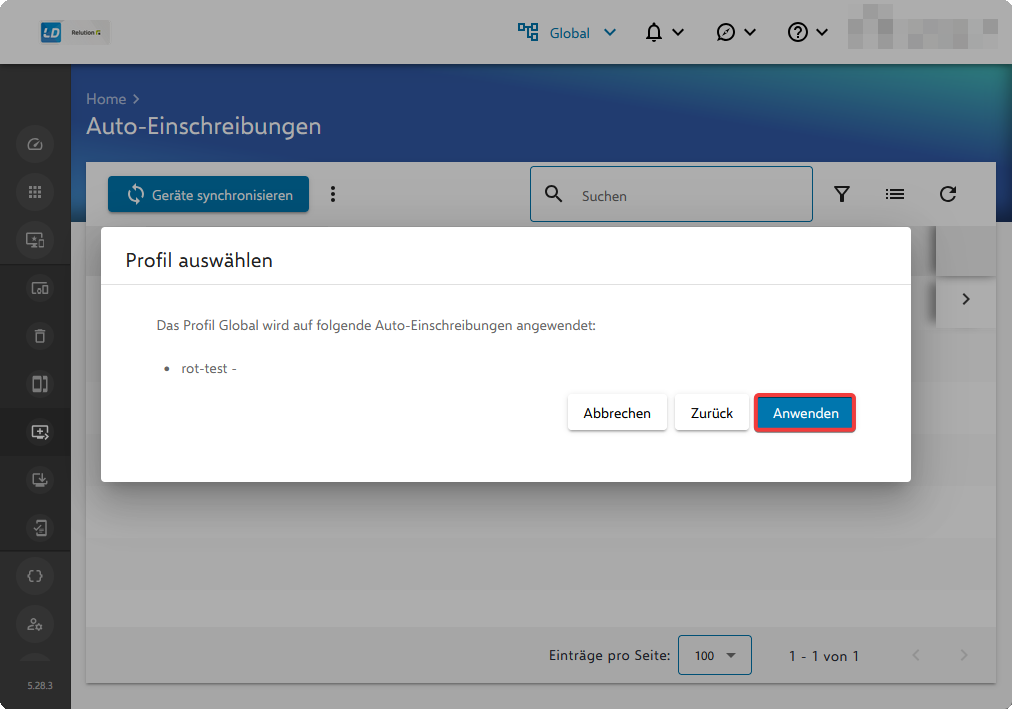
Task: Refresh the table with reload icon
Action: tap(947, 194)
